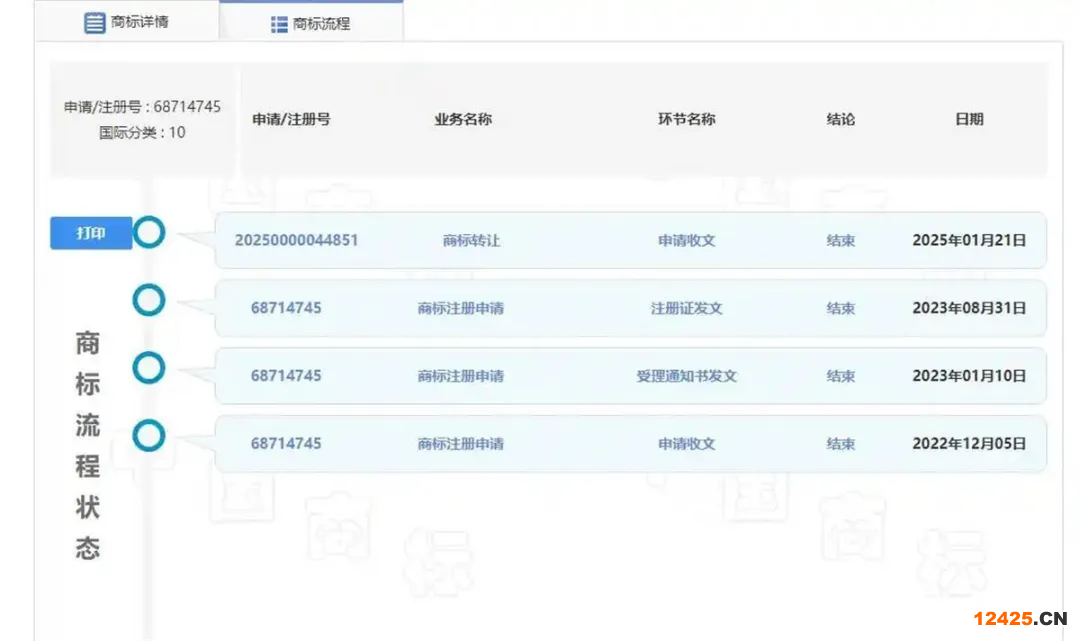Click the 结论 column header
This screenshot has width=1080, height=641.
click(x=840, y=119)
